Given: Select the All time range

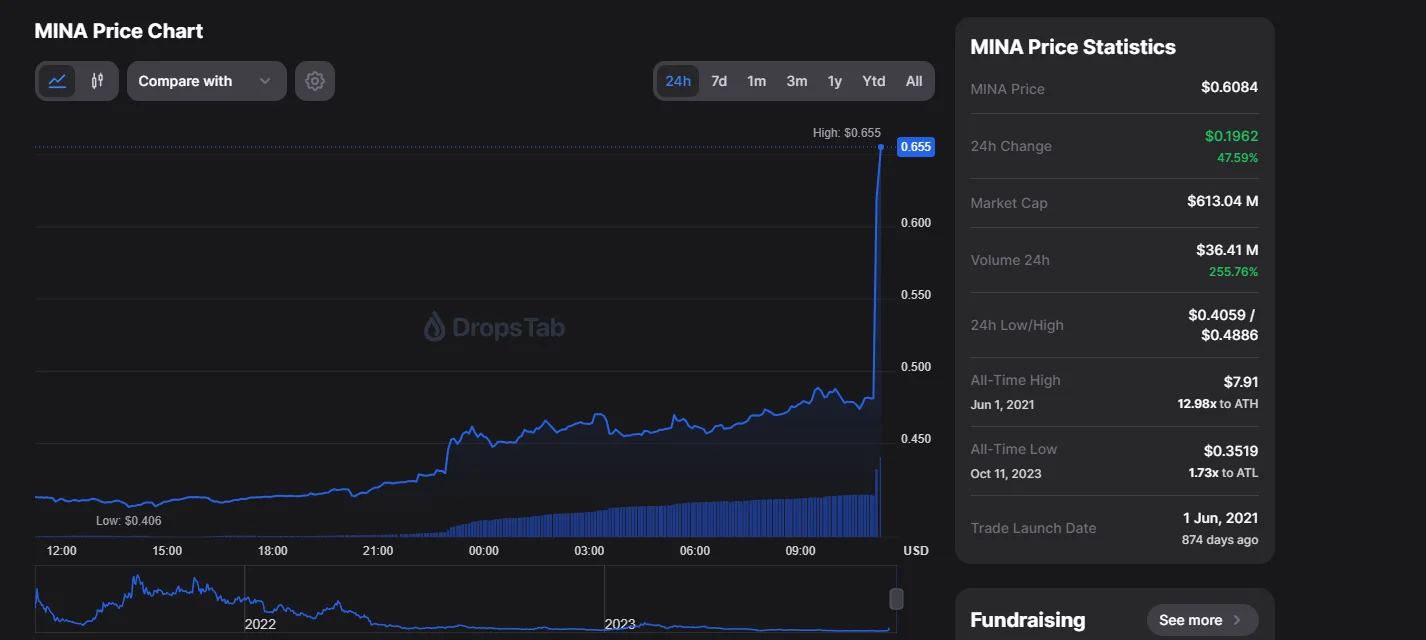Looking at the screenshot, I should [914, 81].
